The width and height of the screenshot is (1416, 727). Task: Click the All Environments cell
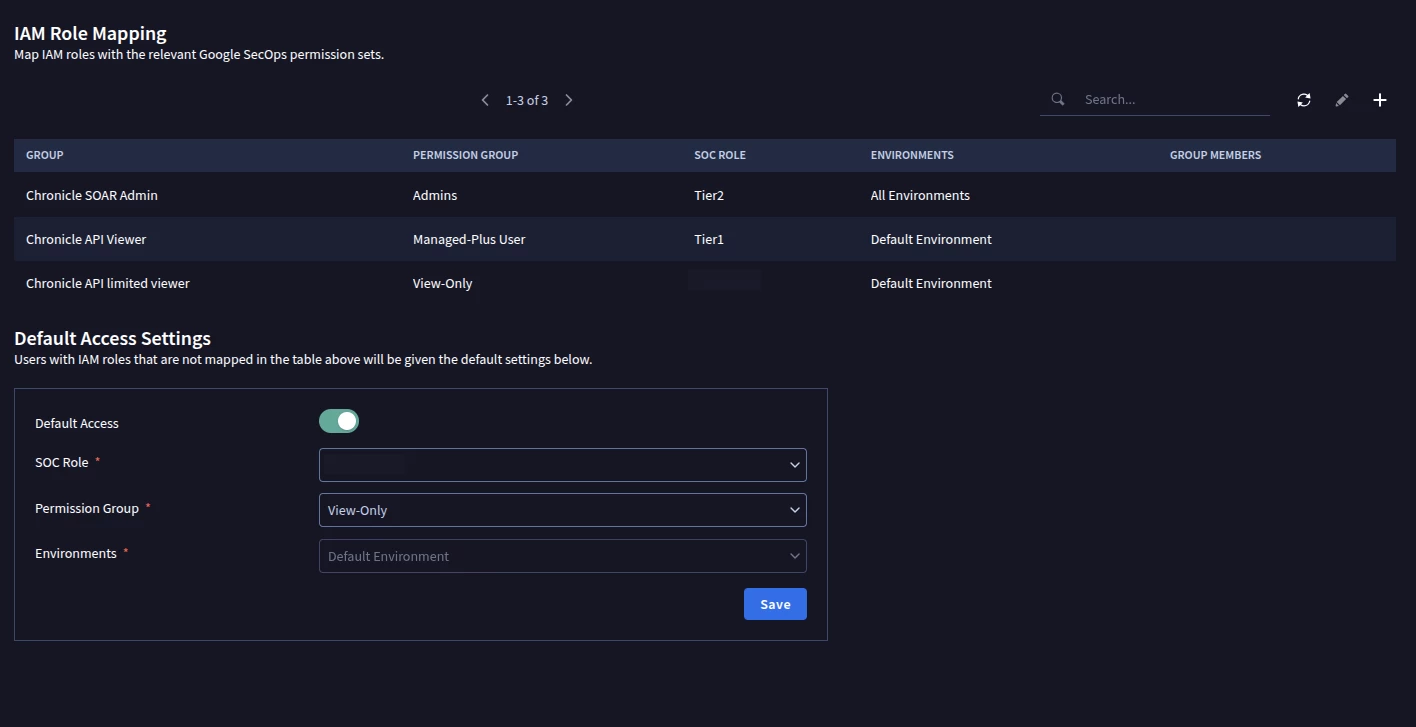click(x=920, y=195)
